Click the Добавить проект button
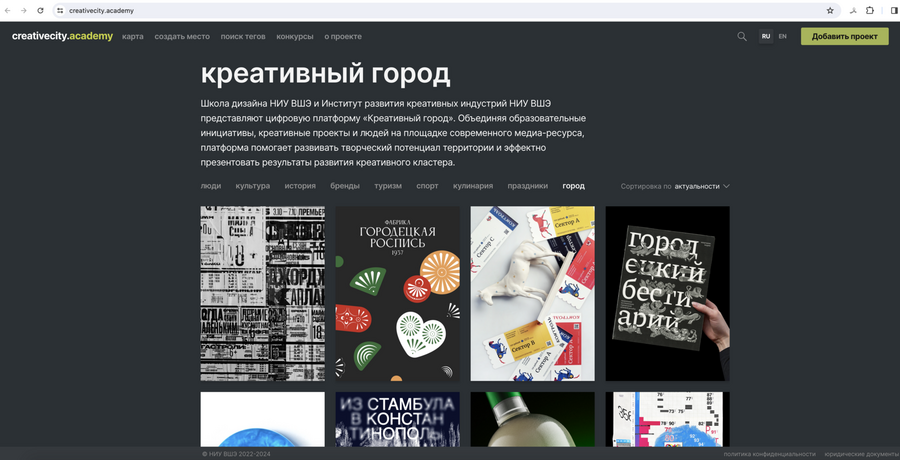This screenshot has height=460, width=900. click(x=844, y=36)
